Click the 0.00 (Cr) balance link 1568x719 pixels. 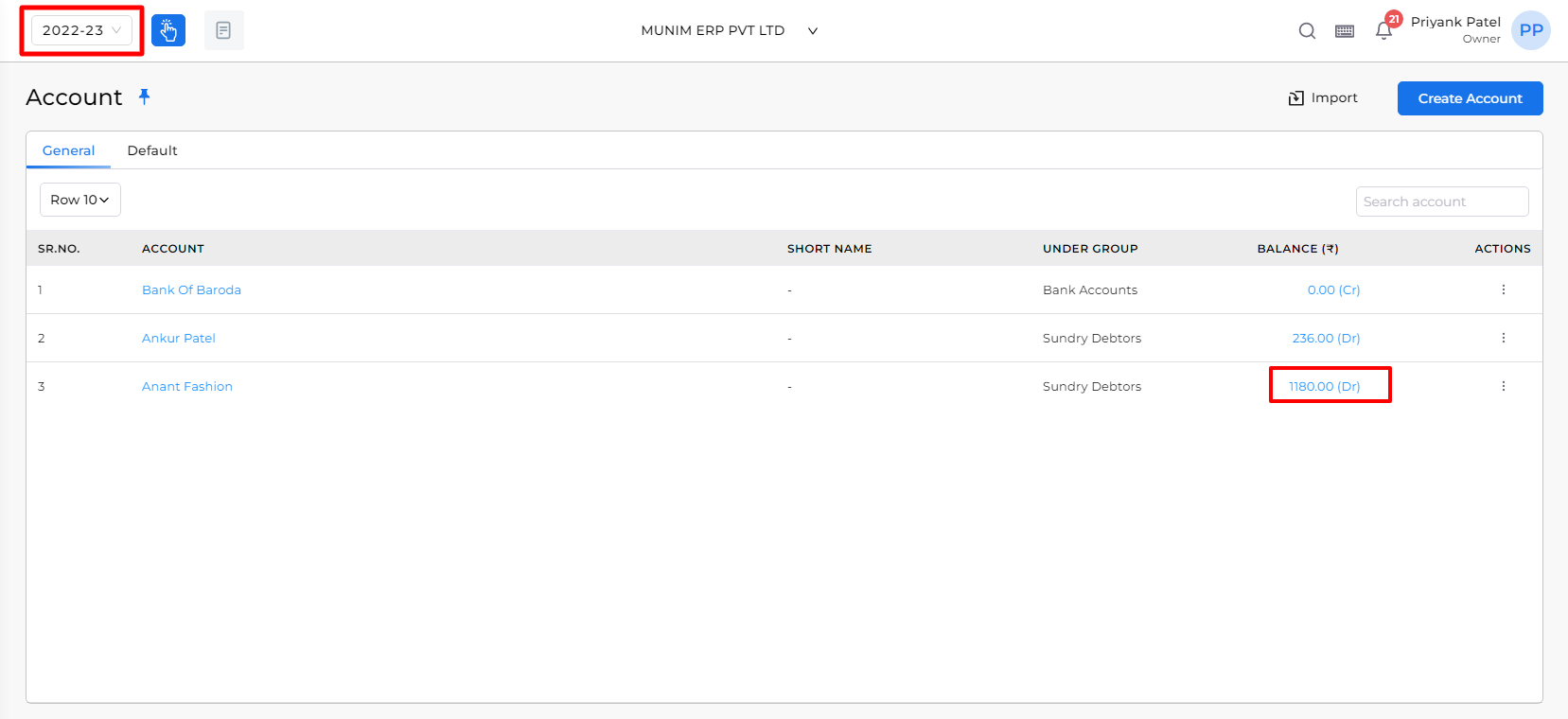(x=1333, y=289)
